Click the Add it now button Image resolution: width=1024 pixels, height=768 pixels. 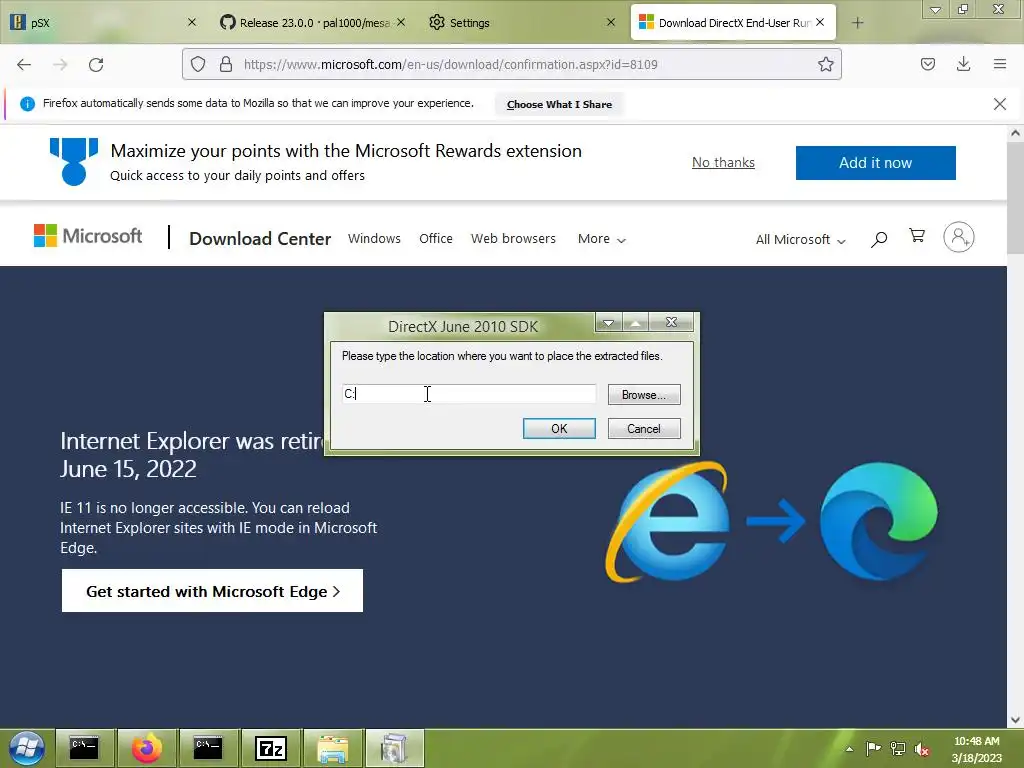pos(875,163)
